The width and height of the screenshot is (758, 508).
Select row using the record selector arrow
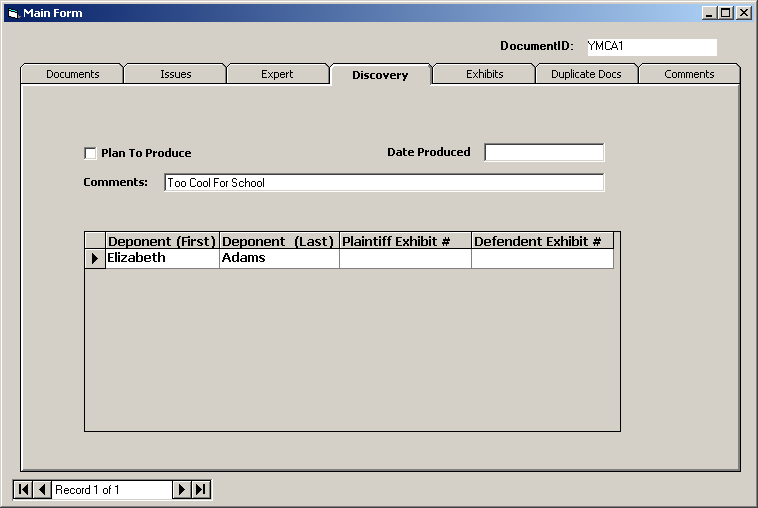pos(95,258)
